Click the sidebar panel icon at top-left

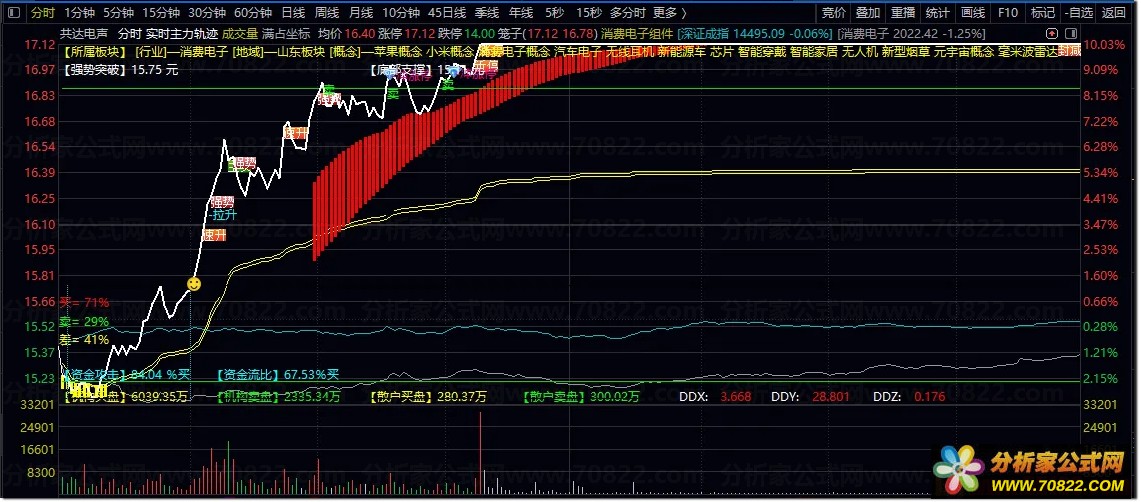(12, 13)
